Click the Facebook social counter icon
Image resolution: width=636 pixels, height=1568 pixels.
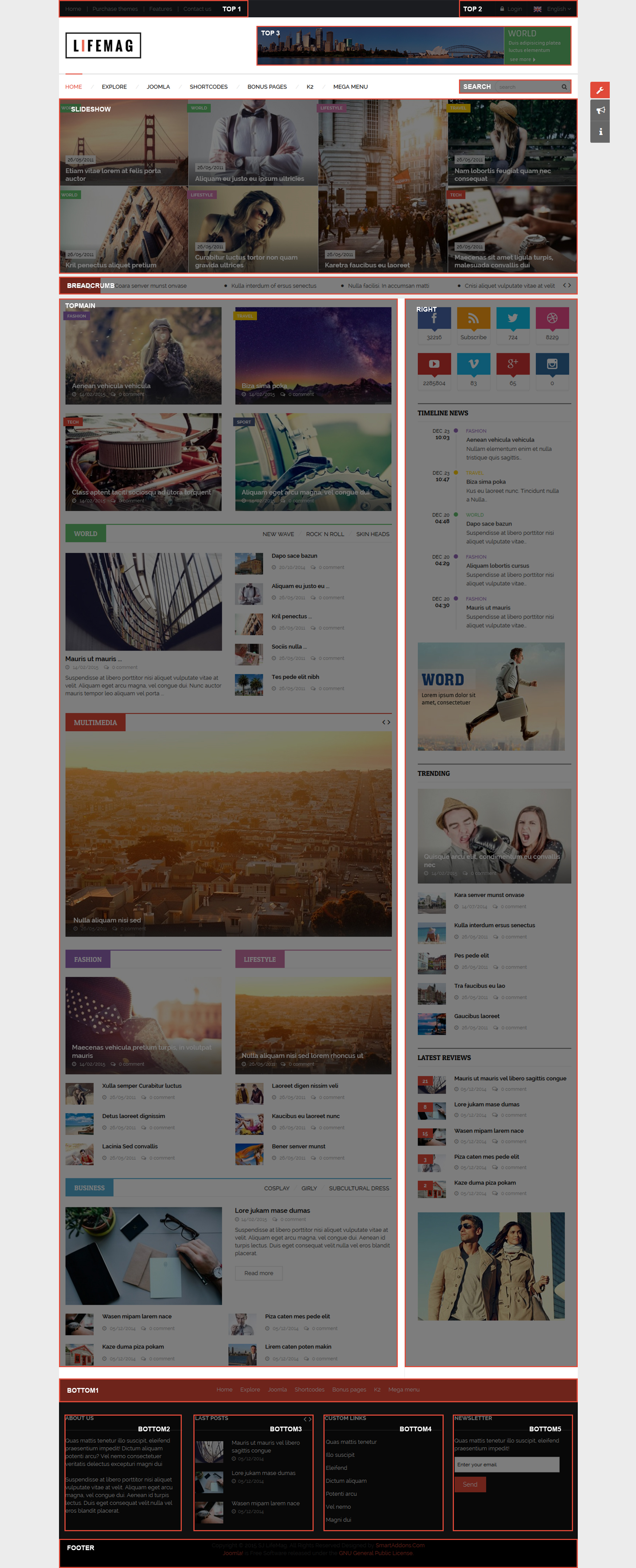pos(434,318)
